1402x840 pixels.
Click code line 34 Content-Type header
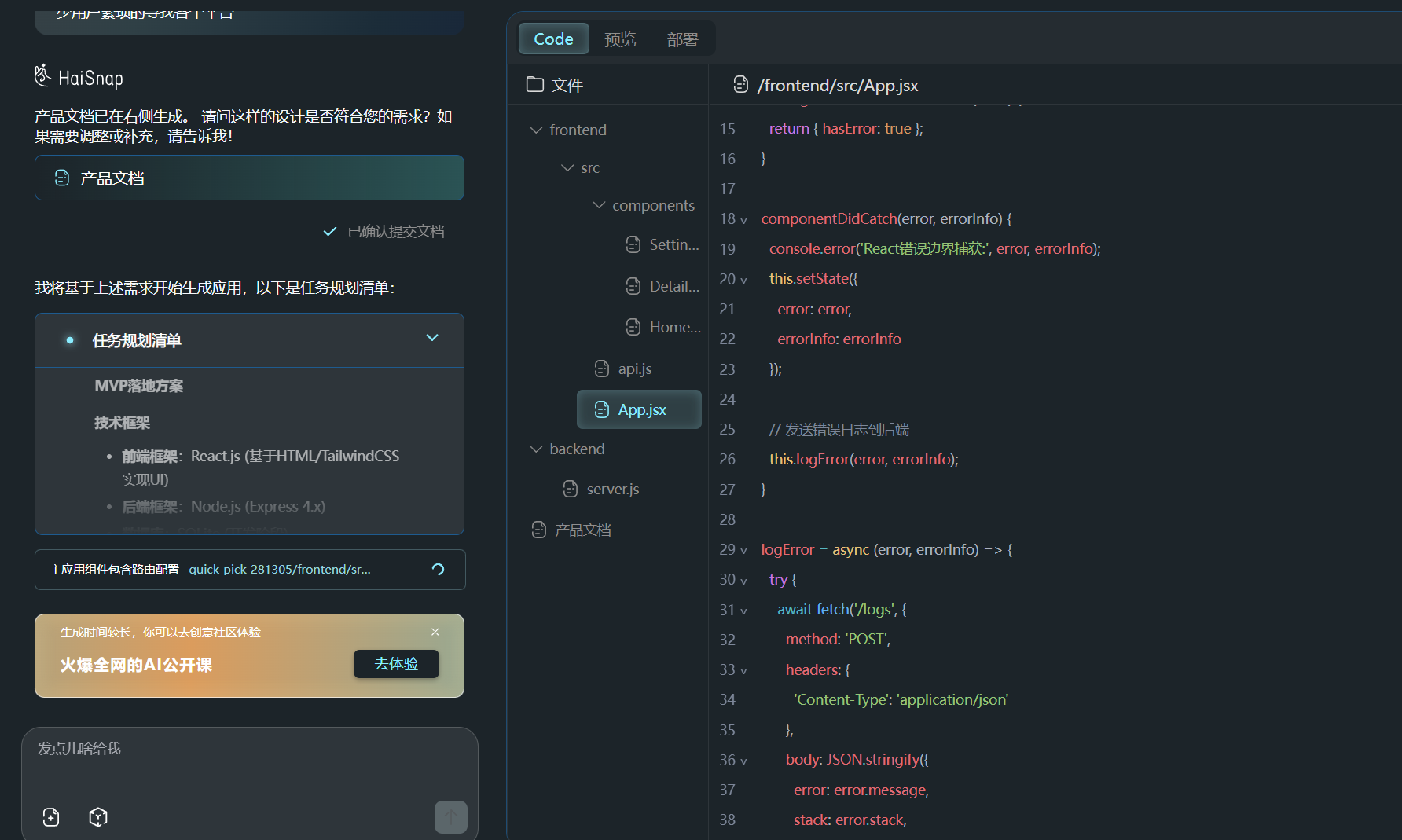point(901,699)
